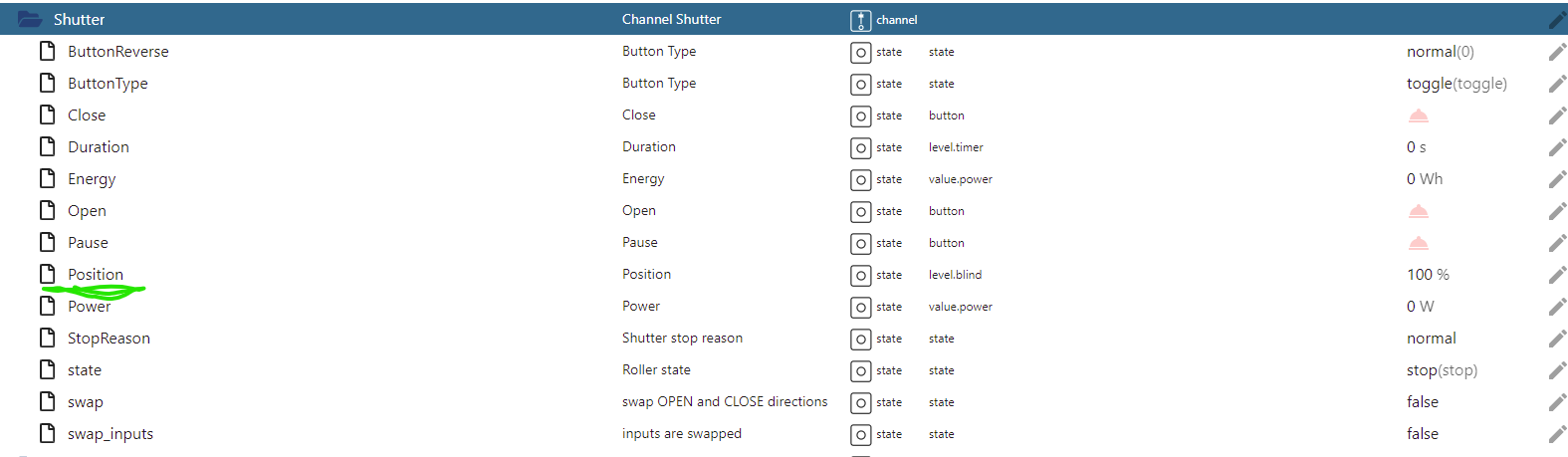Click the false value of swap

pyautogui.click(x=1422, y=402)
